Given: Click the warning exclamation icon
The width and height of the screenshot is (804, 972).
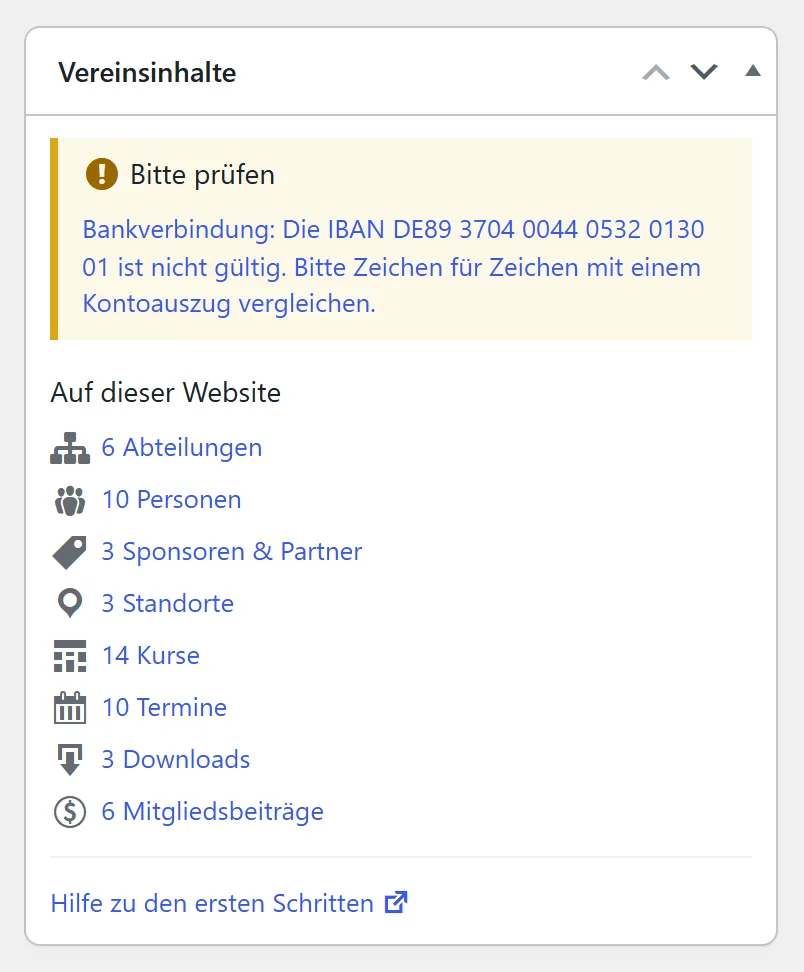Looking at the screenshot, I should 102,174.
